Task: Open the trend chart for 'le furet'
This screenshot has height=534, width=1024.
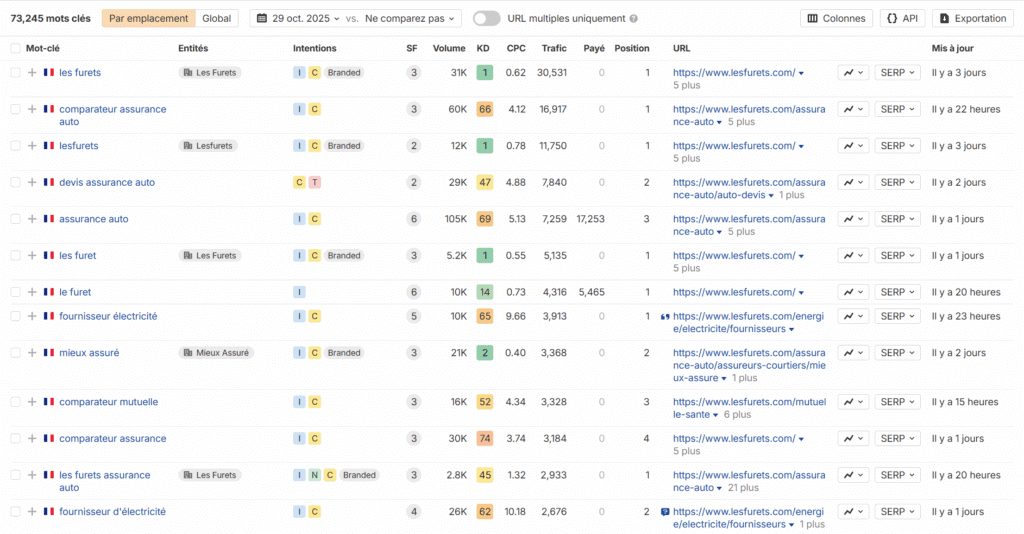Action: (853, 292)
